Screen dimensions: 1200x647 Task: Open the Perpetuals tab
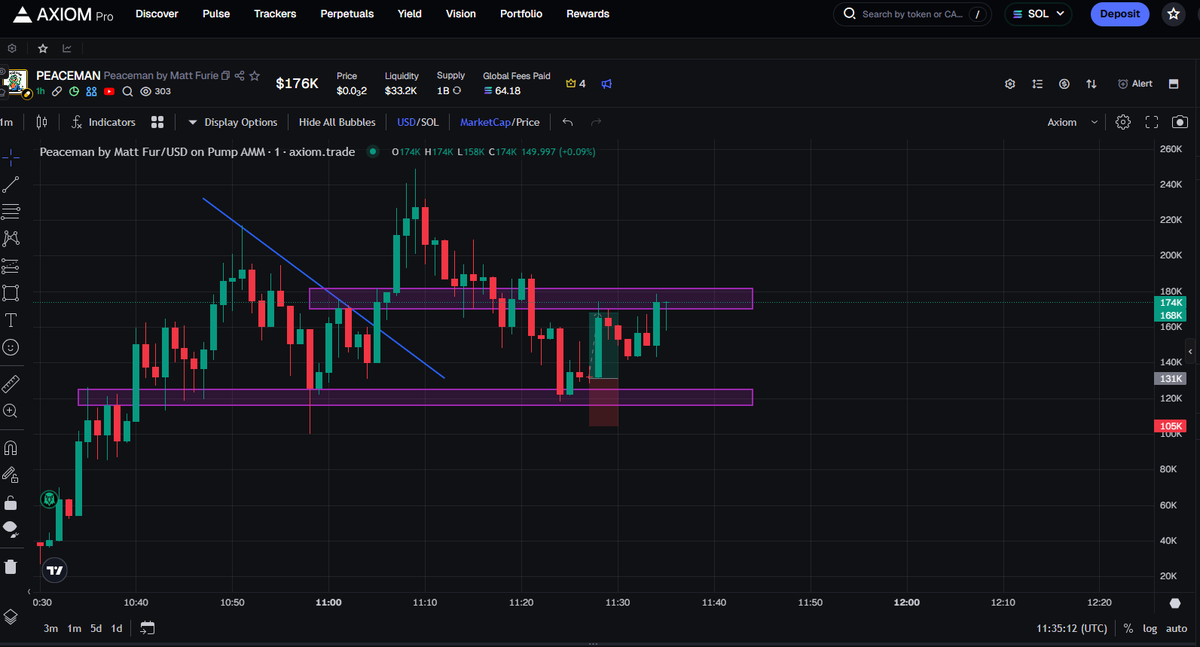[347, 14]
